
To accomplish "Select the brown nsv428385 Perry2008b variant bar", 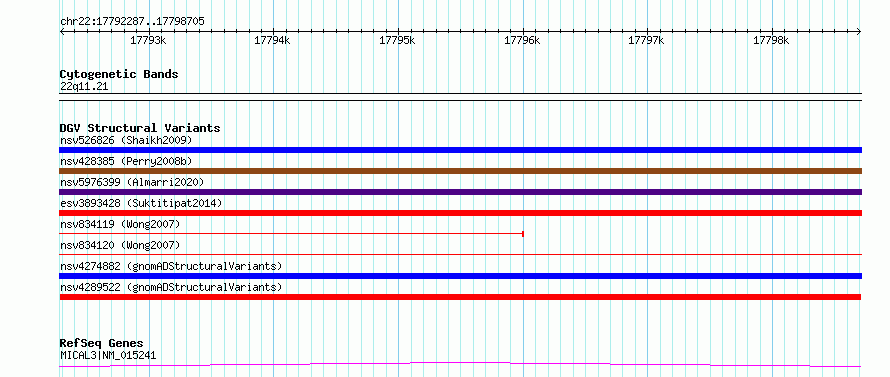I will point(460,171).
